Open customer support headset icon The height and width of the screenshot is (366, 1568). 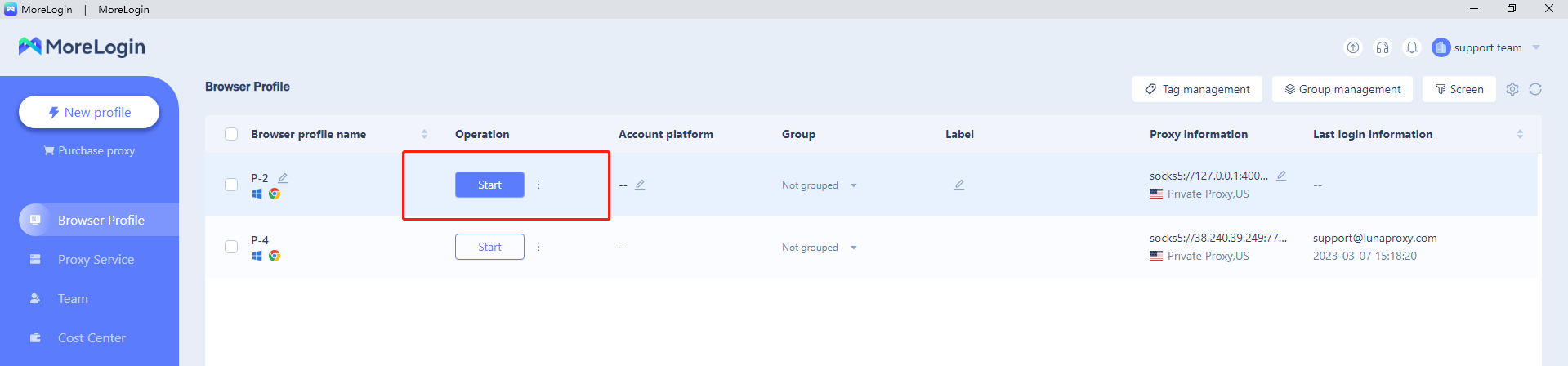(1383, 47)
